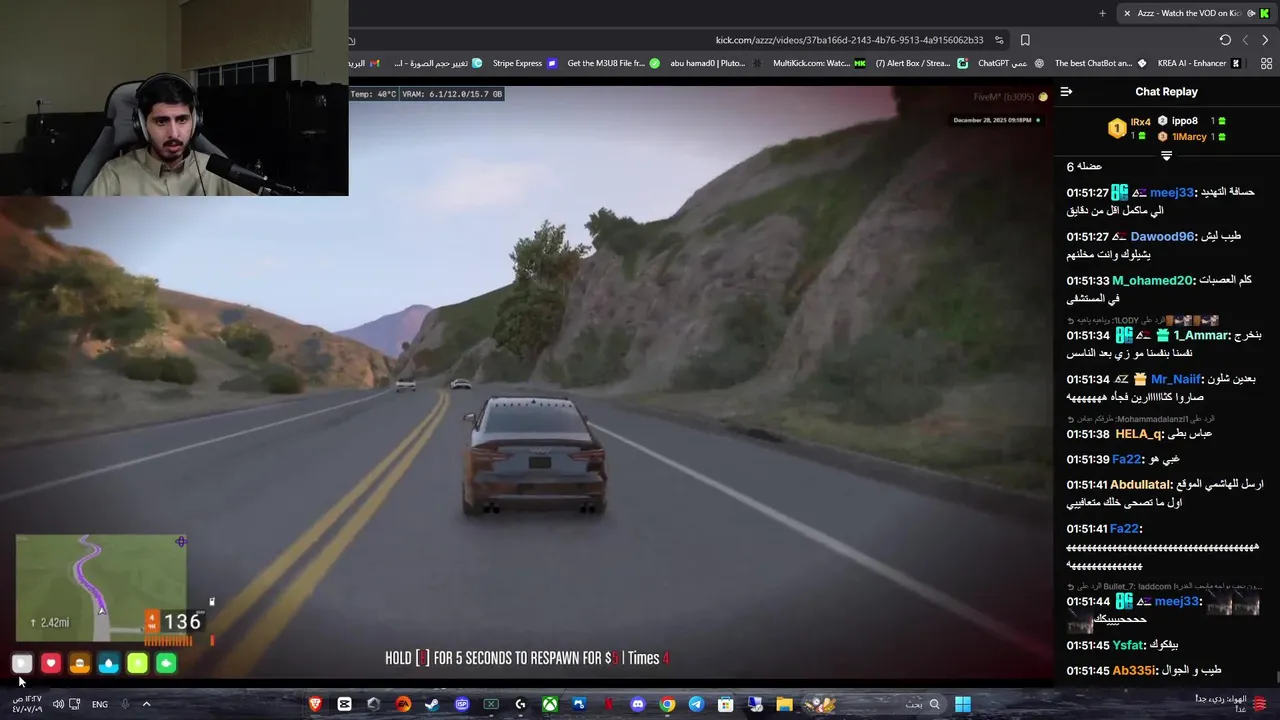Bookmark this page with the bookmark icon
This screenshot has width=1280, height=720.
coord(1025,40)
